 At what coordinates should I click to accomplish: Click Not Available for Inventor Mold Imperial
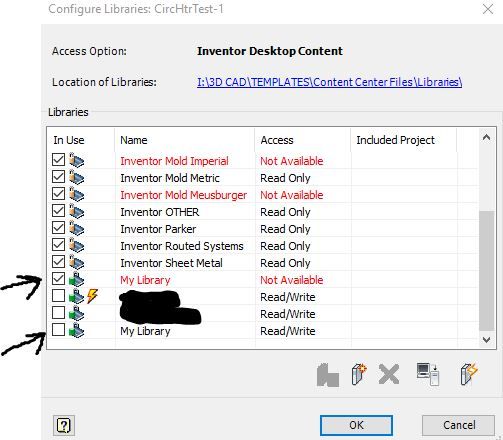pyautogui.click(x=292, y=161)
